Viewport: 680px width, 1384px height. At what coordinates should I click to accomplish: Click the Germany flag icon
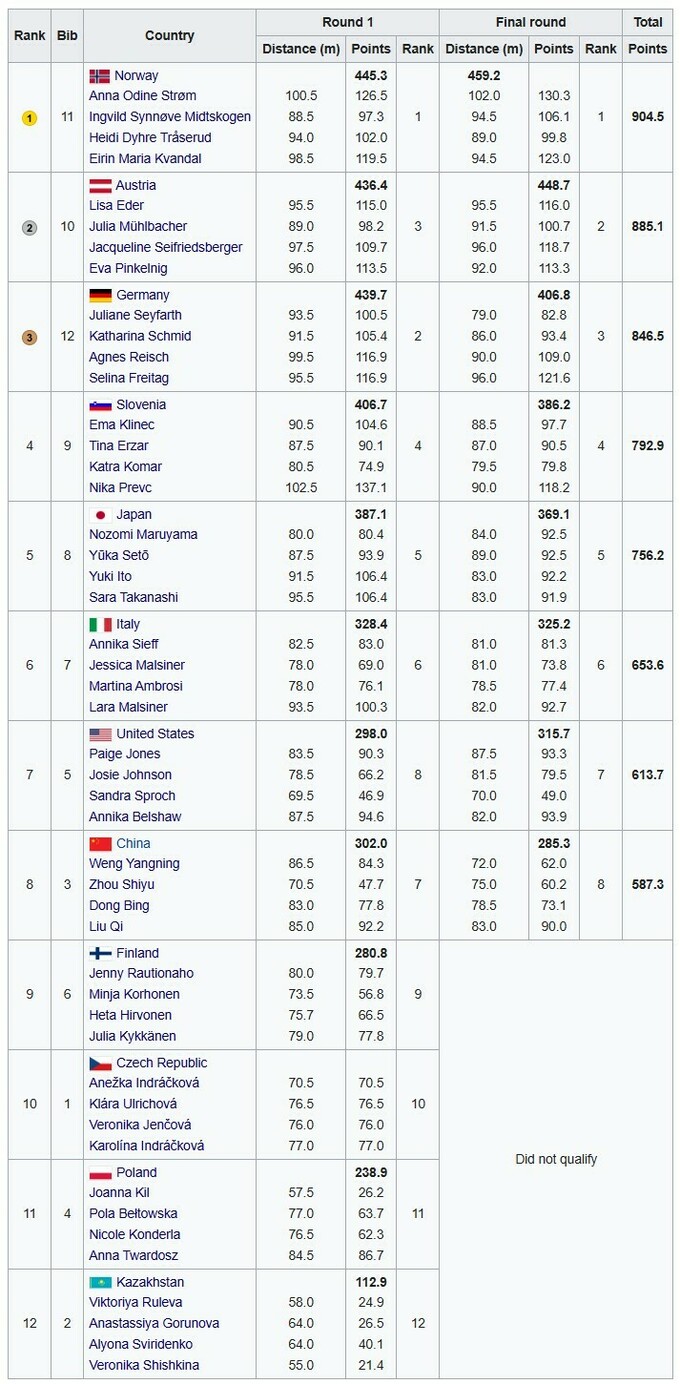[100, 295]
